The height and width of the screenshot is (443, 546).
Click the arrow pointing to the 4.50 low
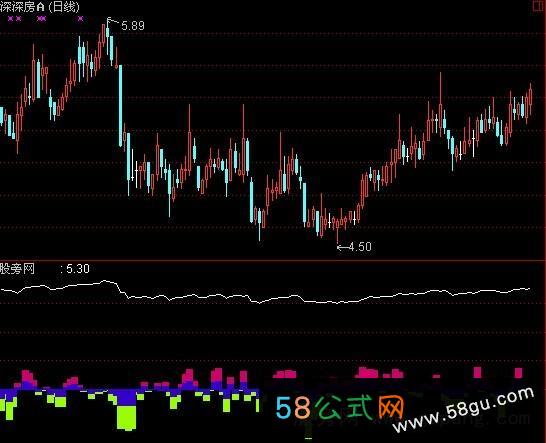coord(343,248)
